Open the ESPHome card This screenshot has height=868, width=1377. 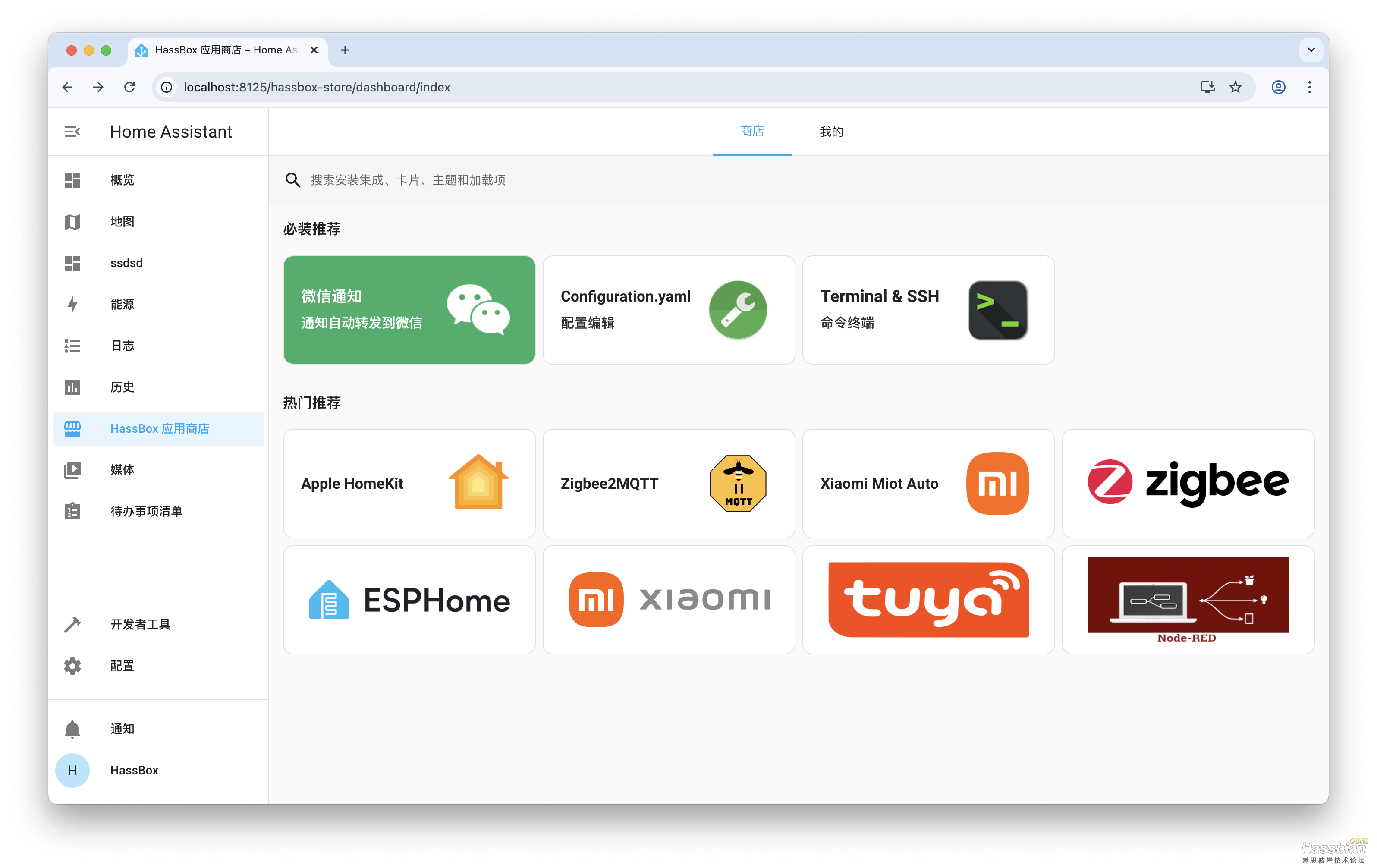409,599
